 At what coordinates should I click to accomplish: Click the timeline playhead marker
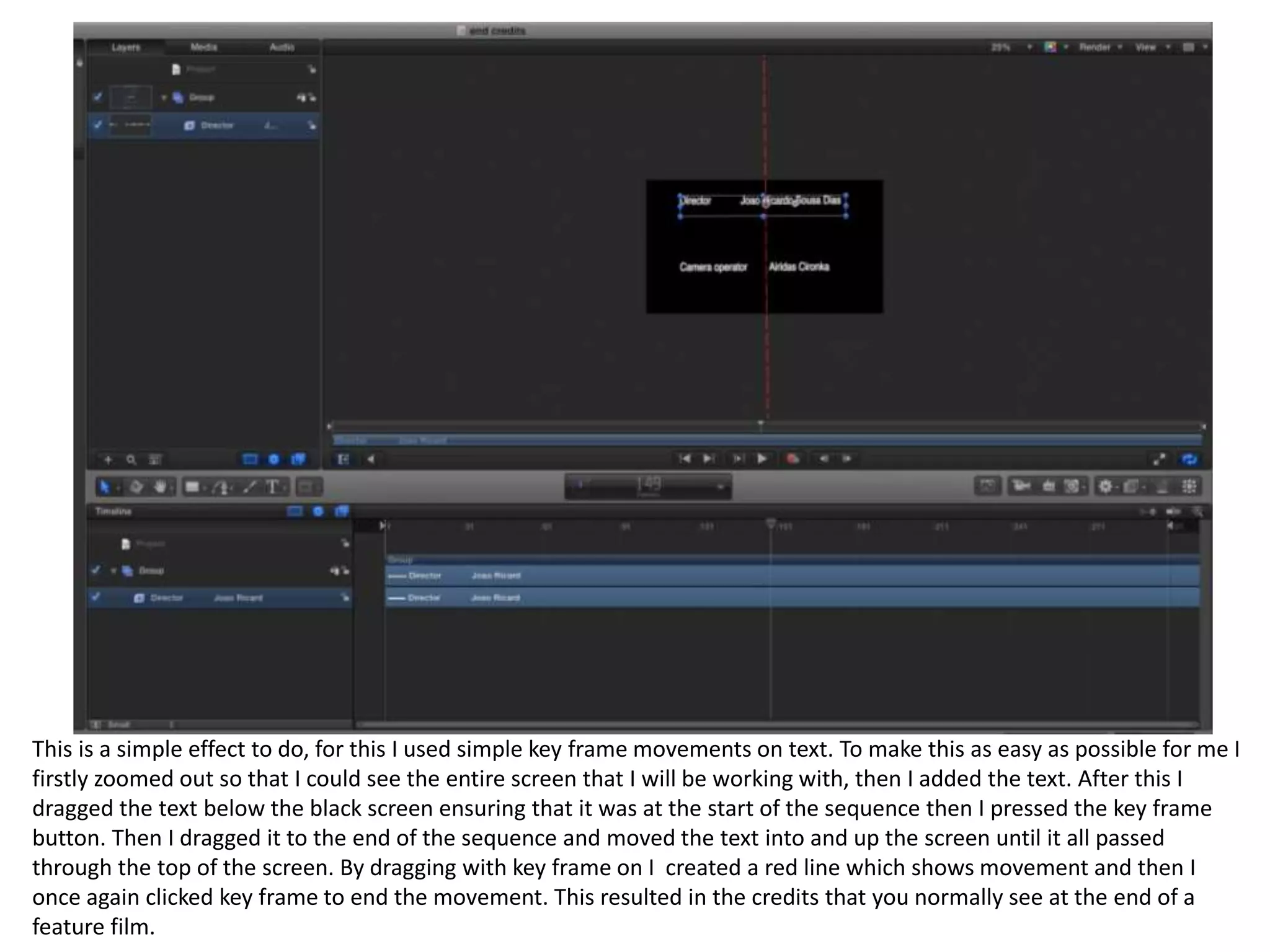pos(770,524)
